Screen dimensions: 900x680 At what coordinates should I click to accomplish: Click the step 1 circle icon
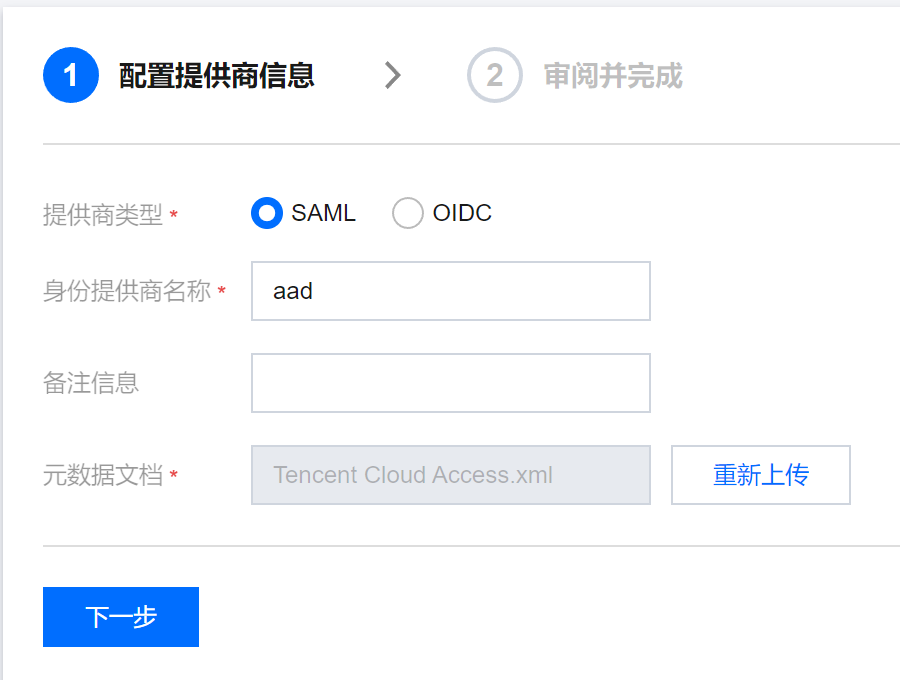pyautogui.click(x=71, y=75)
